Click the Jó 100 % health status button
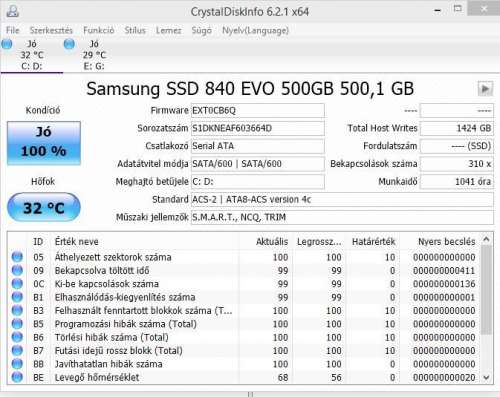The width and height of the screenshot is (500, 397). [x=44, y=143]
